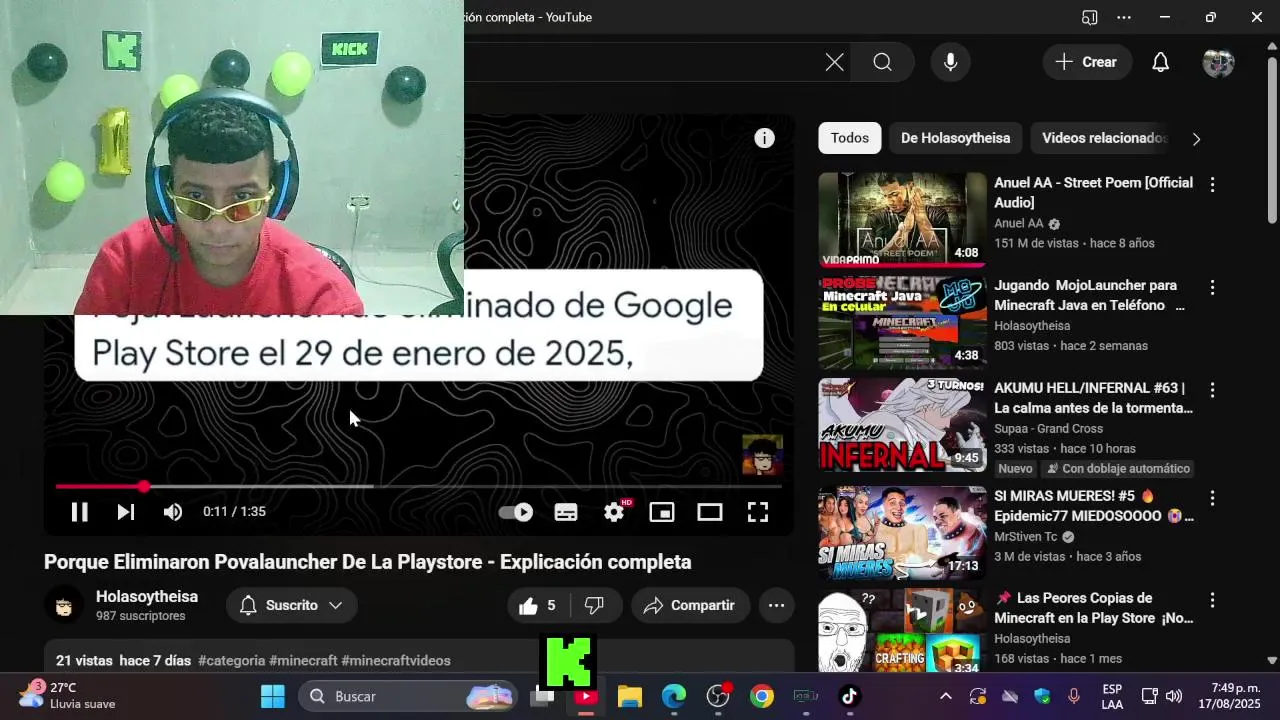Click the tray microphone icon
Image resolution: width=1280 pixels, height=720 pixels.
(x=1074, y=696)
